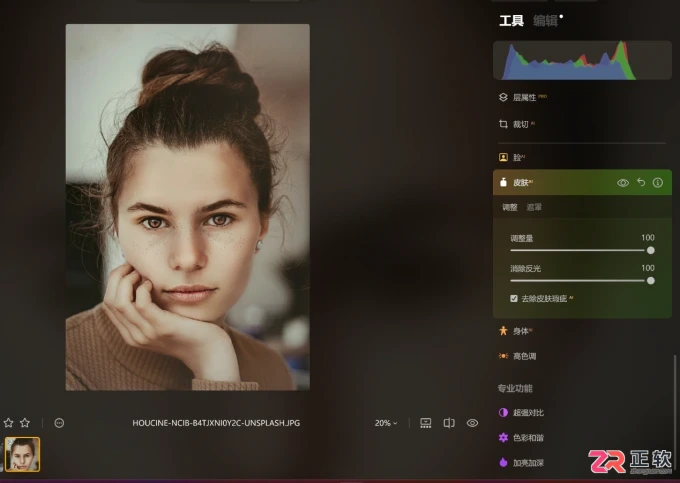Viewport: 680px width, 483px height.
Task: Uncheck 去除皮肤瑕疵 checkbox
Action: click(x=514, y=298)
